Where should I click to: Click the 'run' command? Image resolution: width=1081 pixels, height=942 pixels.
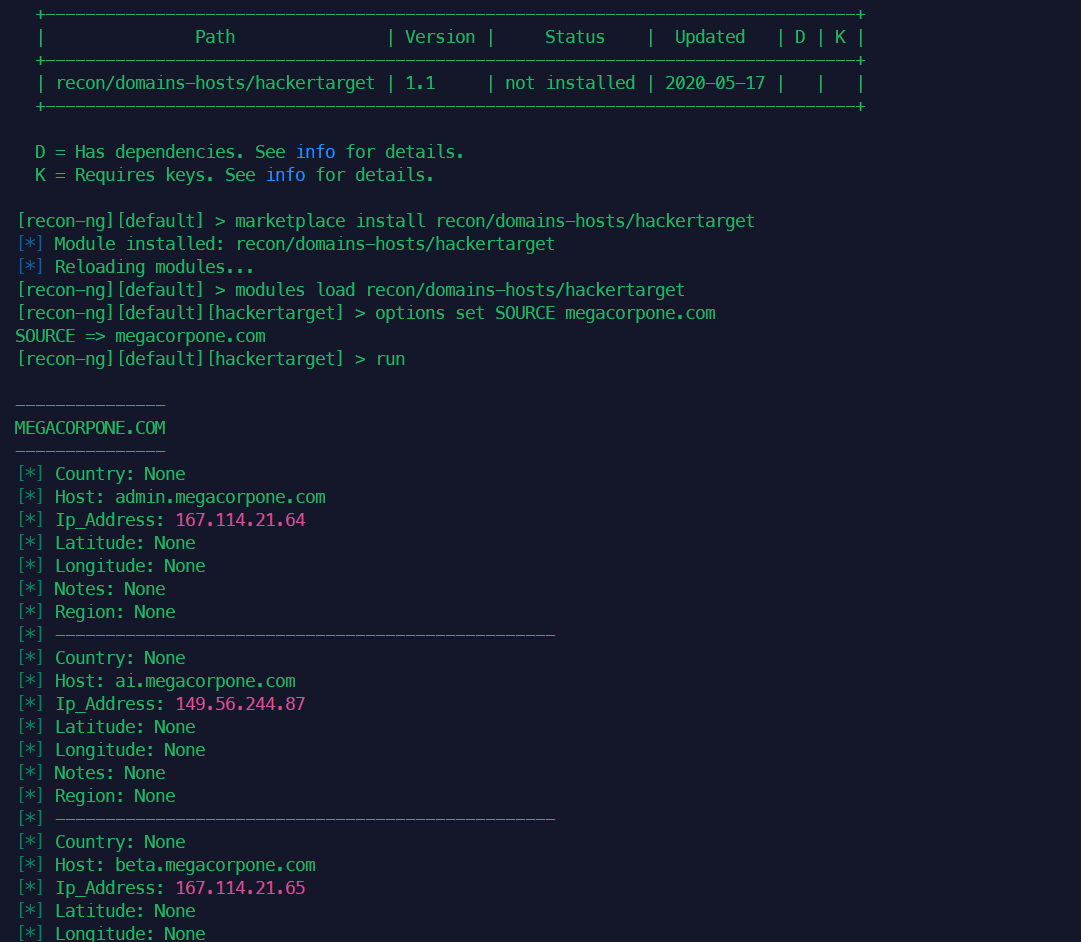(390, 359)
